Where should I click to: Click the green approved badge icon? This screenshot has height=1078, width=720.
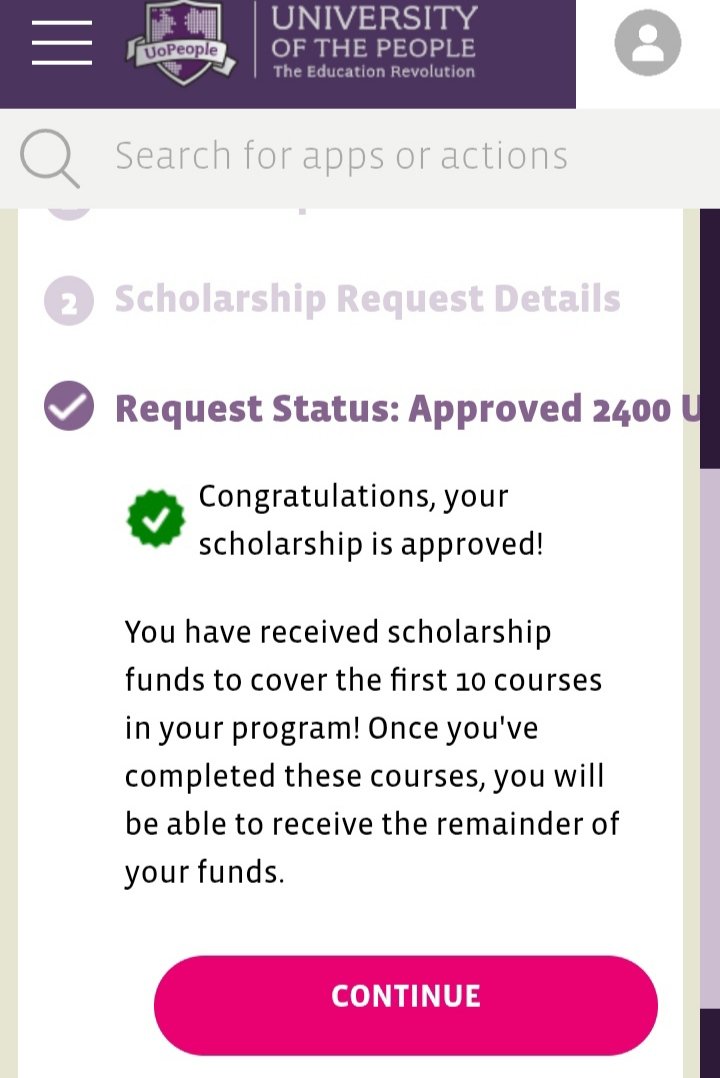click(x=155, y=517)
